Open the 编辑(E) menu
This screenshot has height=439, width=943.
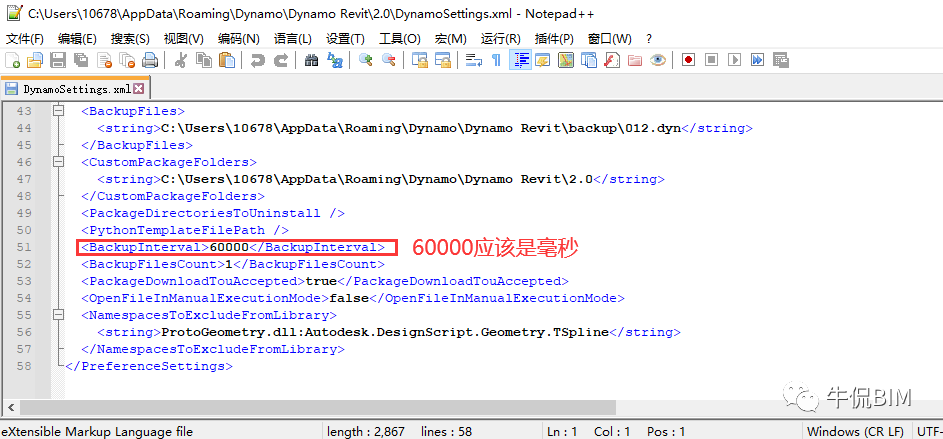click(x=77, y=39)
